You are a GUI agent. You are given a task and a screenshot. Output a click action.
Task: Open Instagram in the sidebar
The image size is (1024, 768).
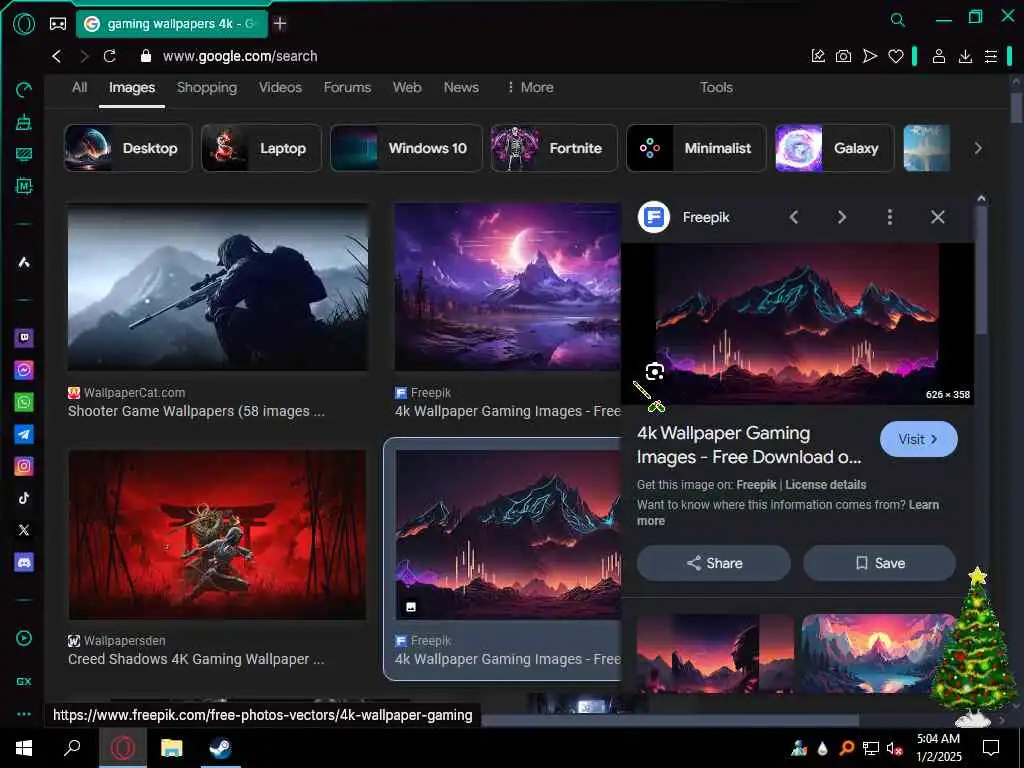click(24, 466)
